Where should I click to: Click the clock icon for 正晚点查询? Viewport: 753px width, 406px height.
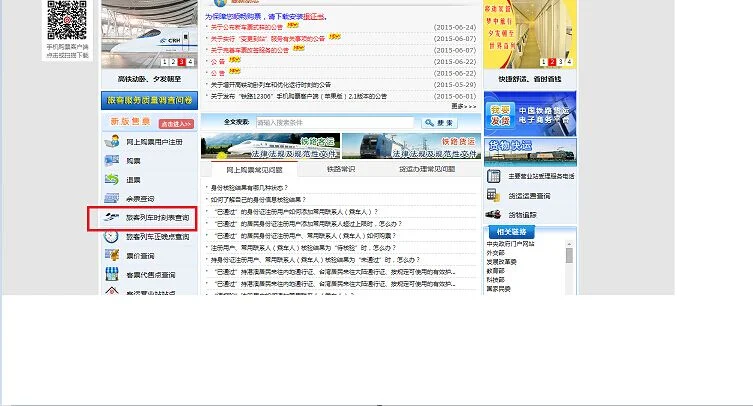[x=111, y=236]
